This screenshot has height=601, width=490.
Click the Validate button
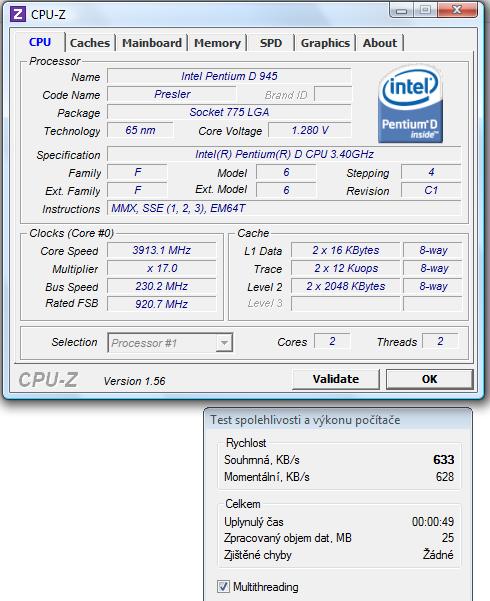336,379
